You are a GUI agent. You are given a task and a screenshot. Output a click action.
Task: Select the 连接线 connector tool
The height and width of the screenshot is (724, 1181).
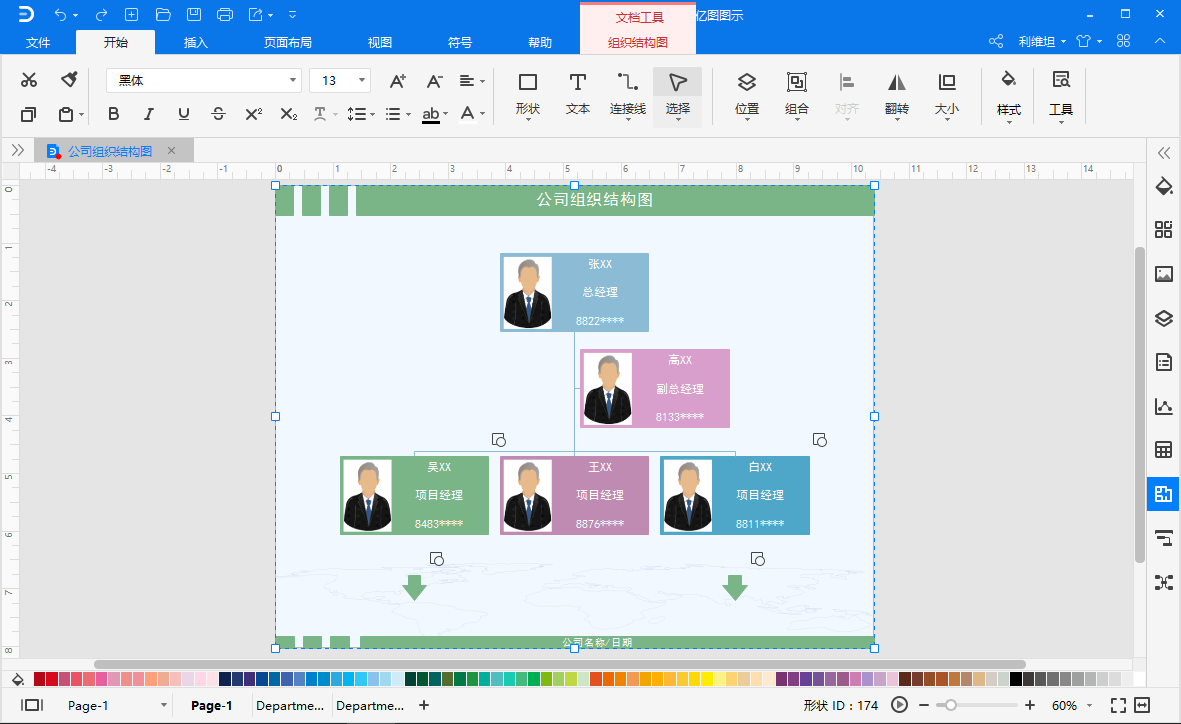(627, 94)
